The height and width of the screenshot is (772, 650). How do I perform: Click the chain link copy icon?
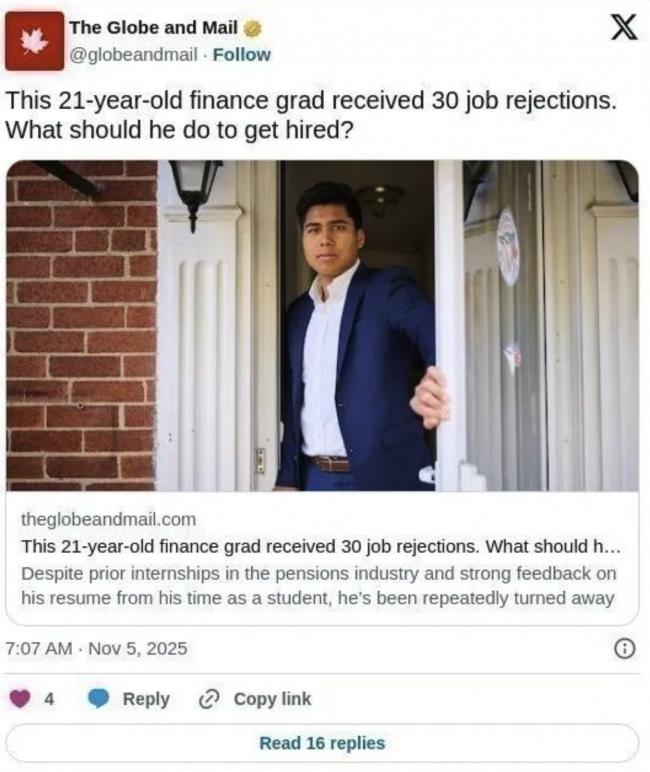pos(209,699)
